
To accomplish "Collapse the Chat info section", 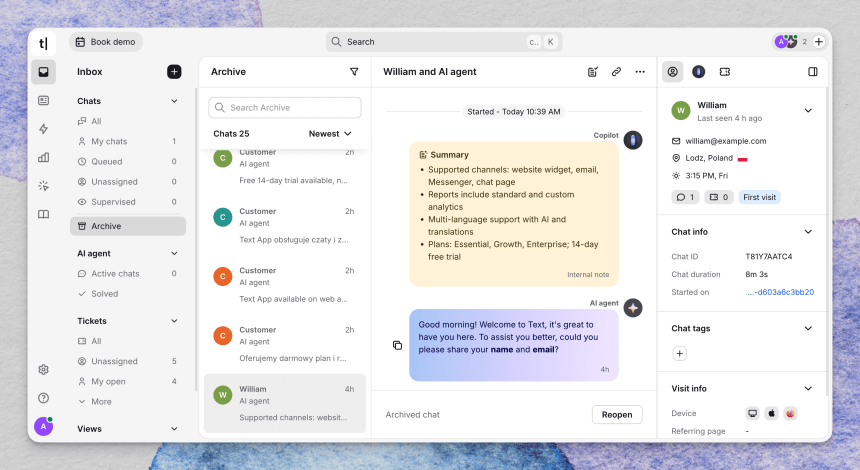I will tap(808, 232).
